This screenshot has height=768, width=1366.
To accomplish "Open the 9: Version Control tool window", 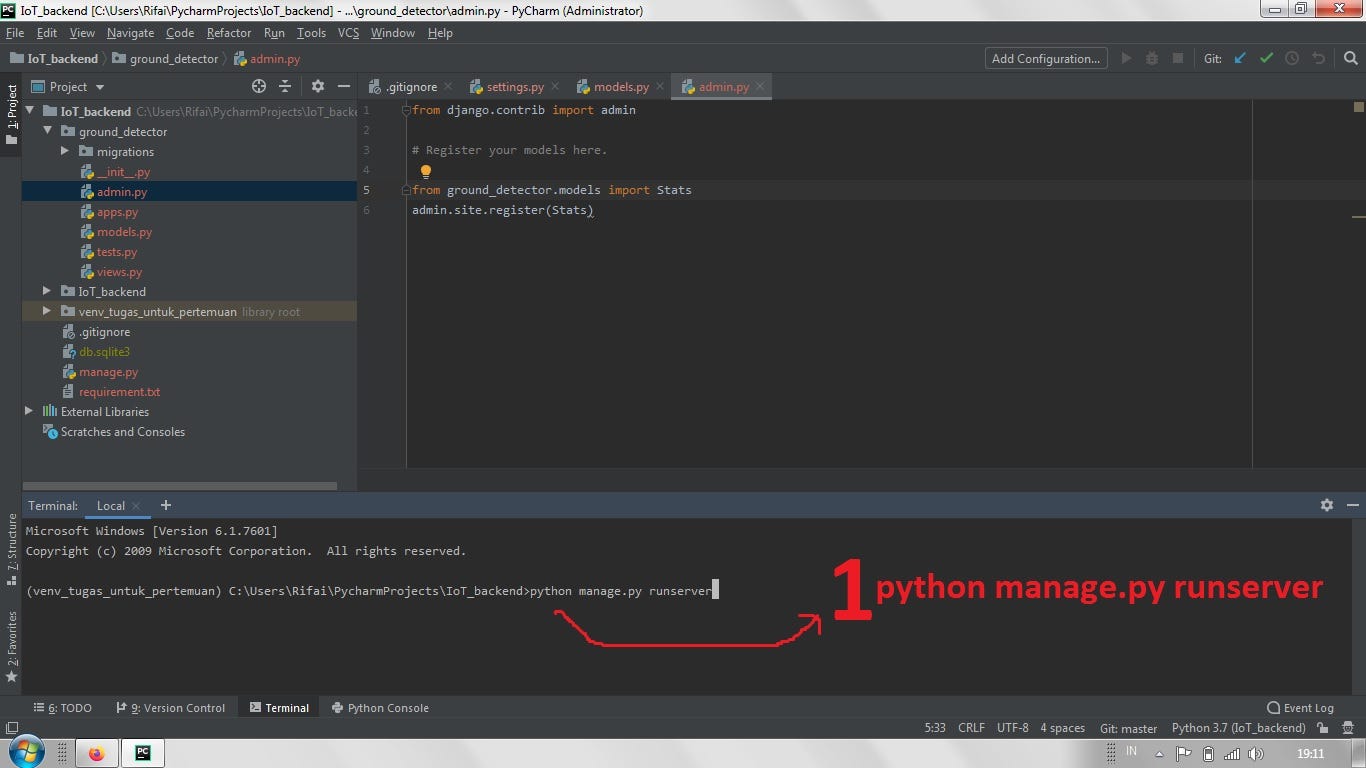I will coord(170,708).
